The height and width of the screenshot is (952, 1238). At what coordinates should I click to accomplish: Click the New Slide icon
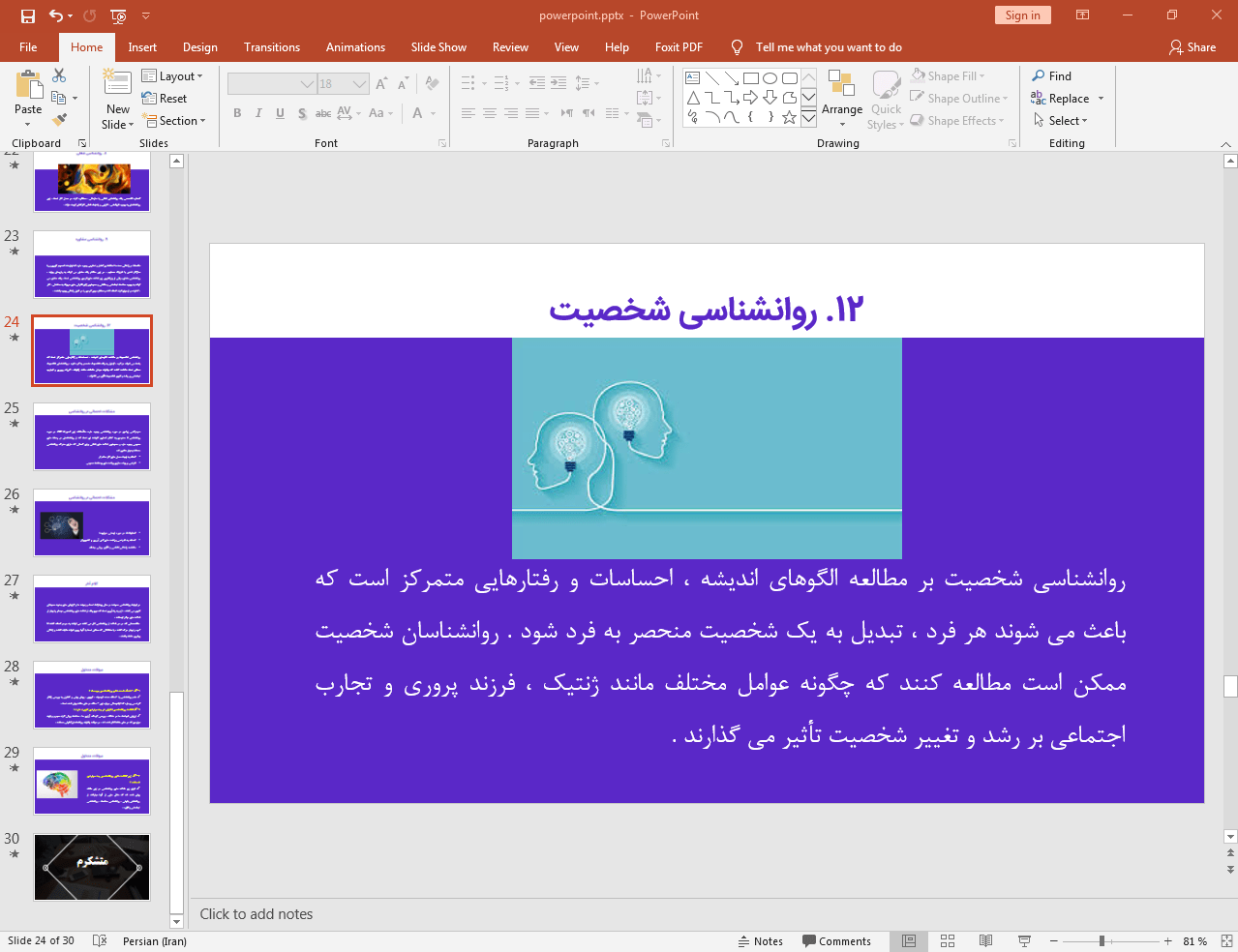117,83
